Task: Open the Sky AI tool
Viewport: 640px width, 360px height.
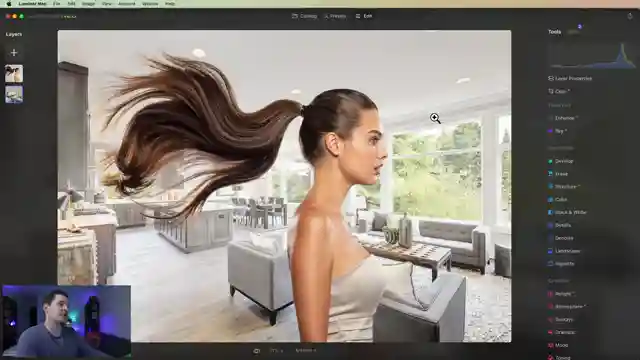Action: (558, 131)
